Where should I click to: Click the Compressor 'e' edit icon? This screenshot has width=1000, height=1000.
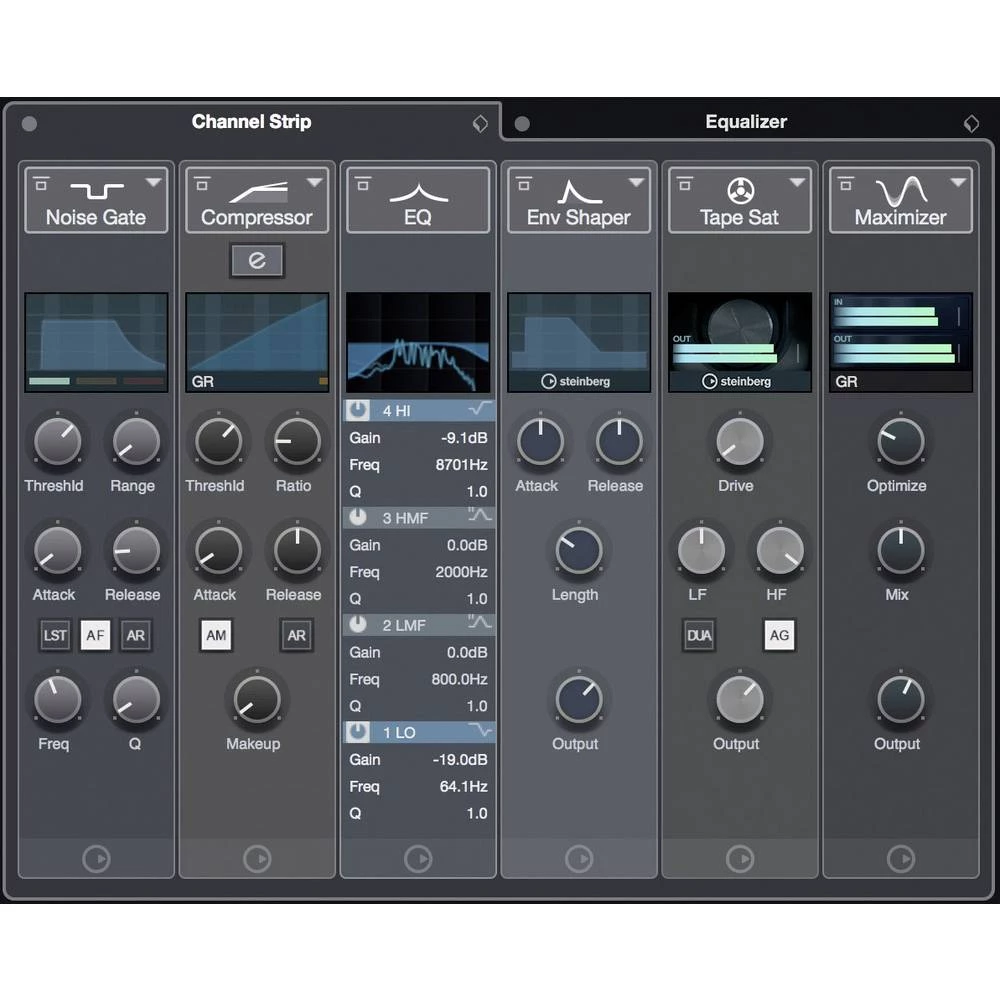[x=257, y=260]
